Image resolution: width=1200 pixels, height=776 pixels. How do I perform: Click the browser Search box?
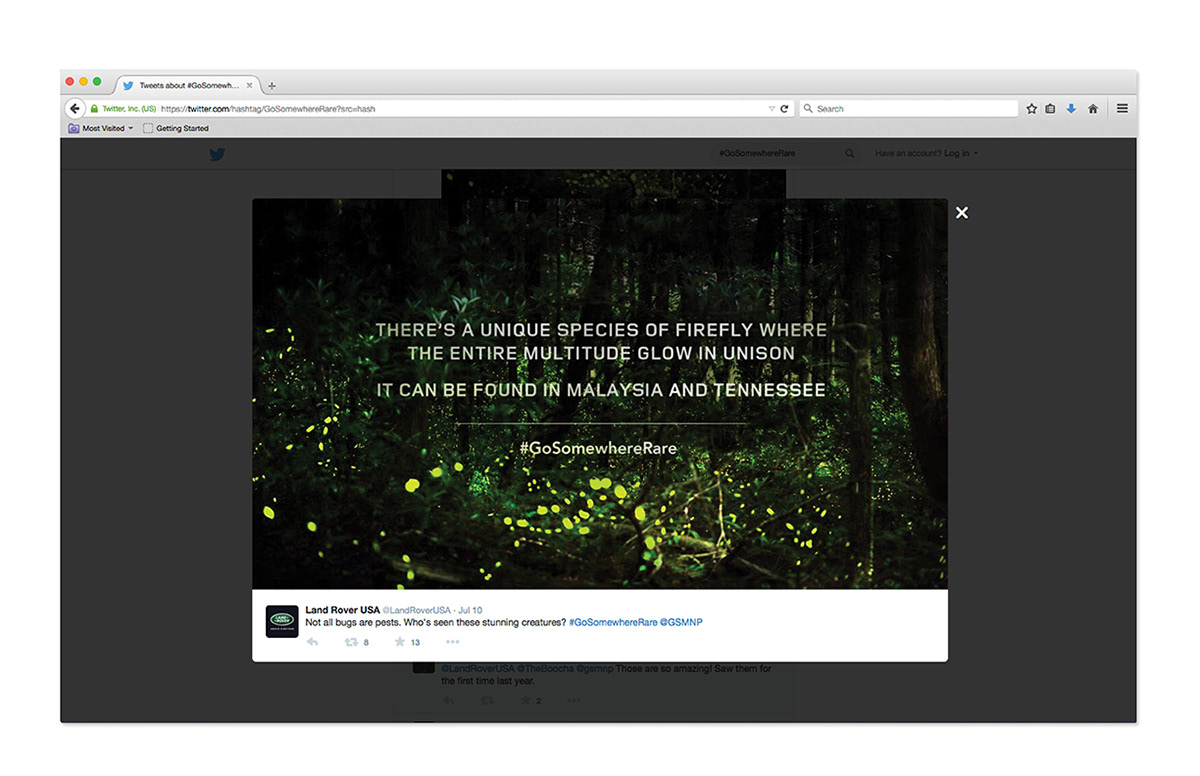(908, 108)
